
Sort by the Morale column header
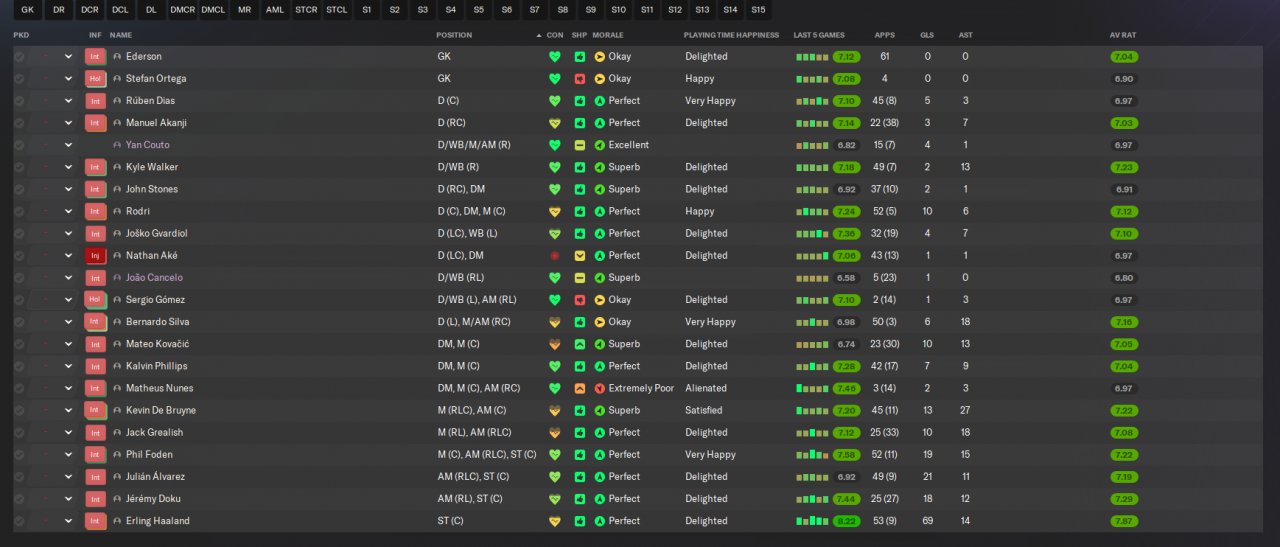(608, 35)
